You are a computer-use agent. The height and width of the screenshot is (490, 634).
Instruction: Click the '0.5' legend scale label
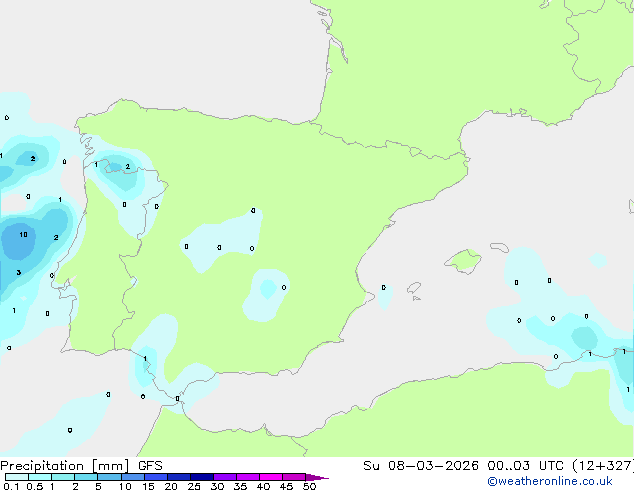(x=35, y=486)
